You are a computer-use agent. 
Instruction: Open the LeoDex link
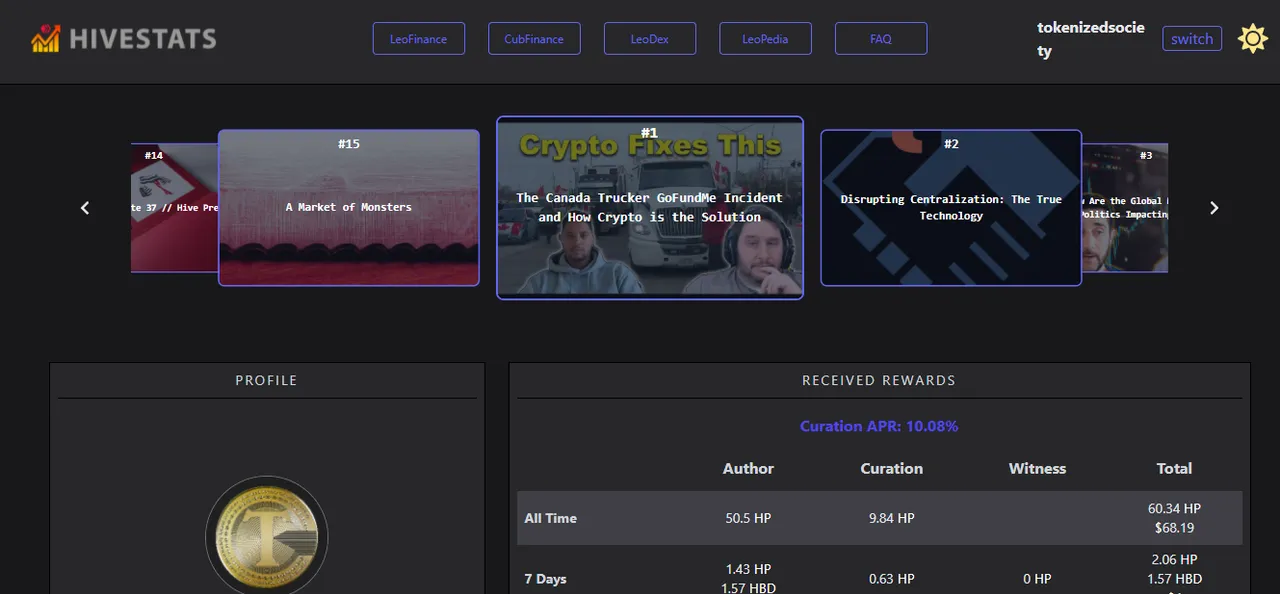[650, 39]
